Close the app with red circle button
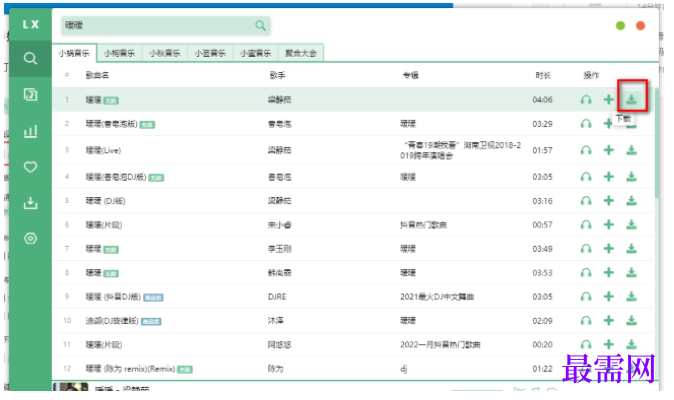Image resolution: width=674 pixels, height=400 pixels. point(640,25)
